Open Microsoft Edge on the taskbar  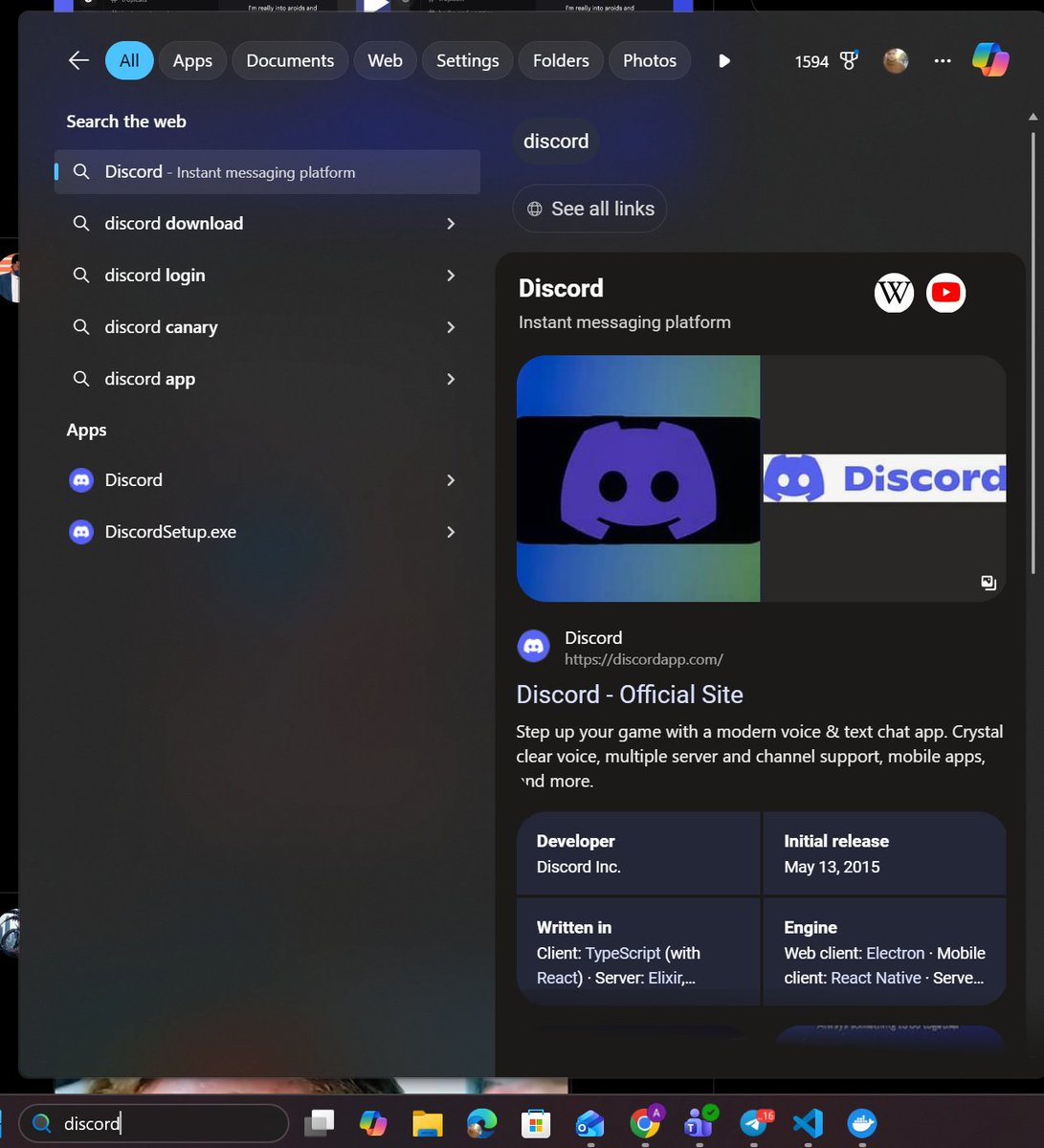click(x=482, y=1123)
